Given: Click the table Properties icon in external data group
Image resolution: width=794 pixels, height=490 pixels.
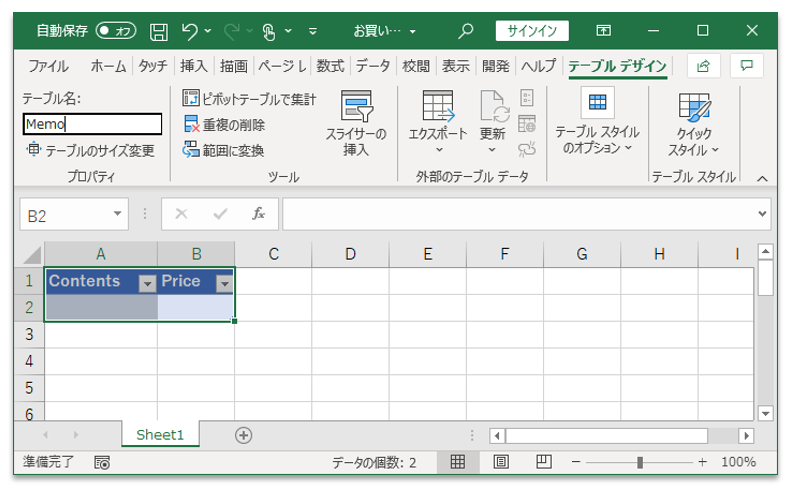Looking at the screenshot, I should click(527, 98).
